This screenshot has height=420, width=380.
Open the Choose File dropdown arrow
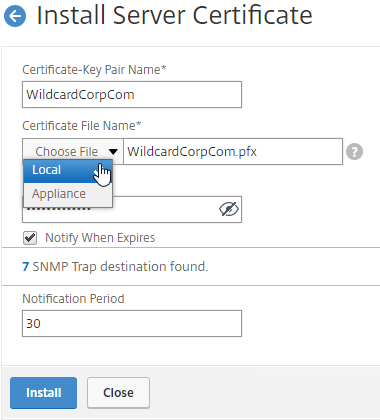tap(113, 152)
